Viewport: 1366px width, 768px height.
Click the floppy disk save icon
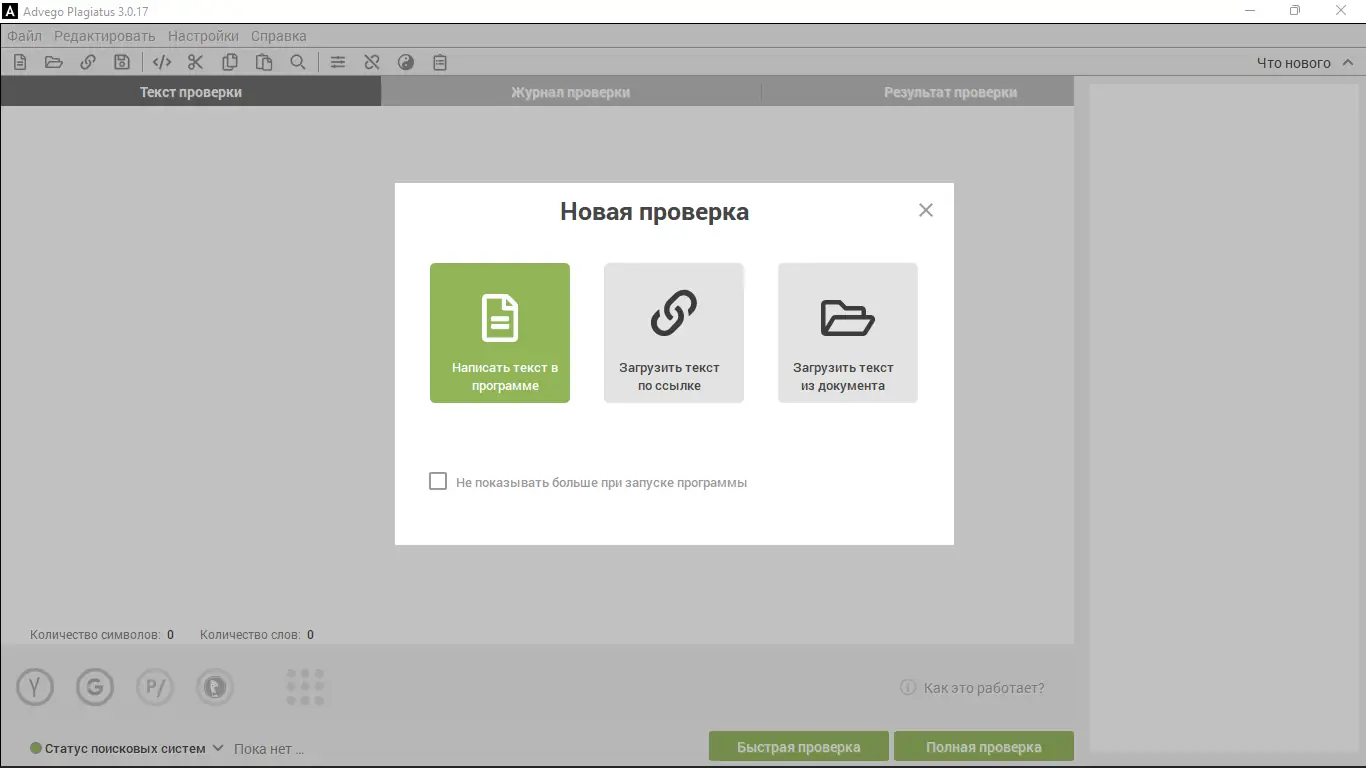[x=122, y=62]
